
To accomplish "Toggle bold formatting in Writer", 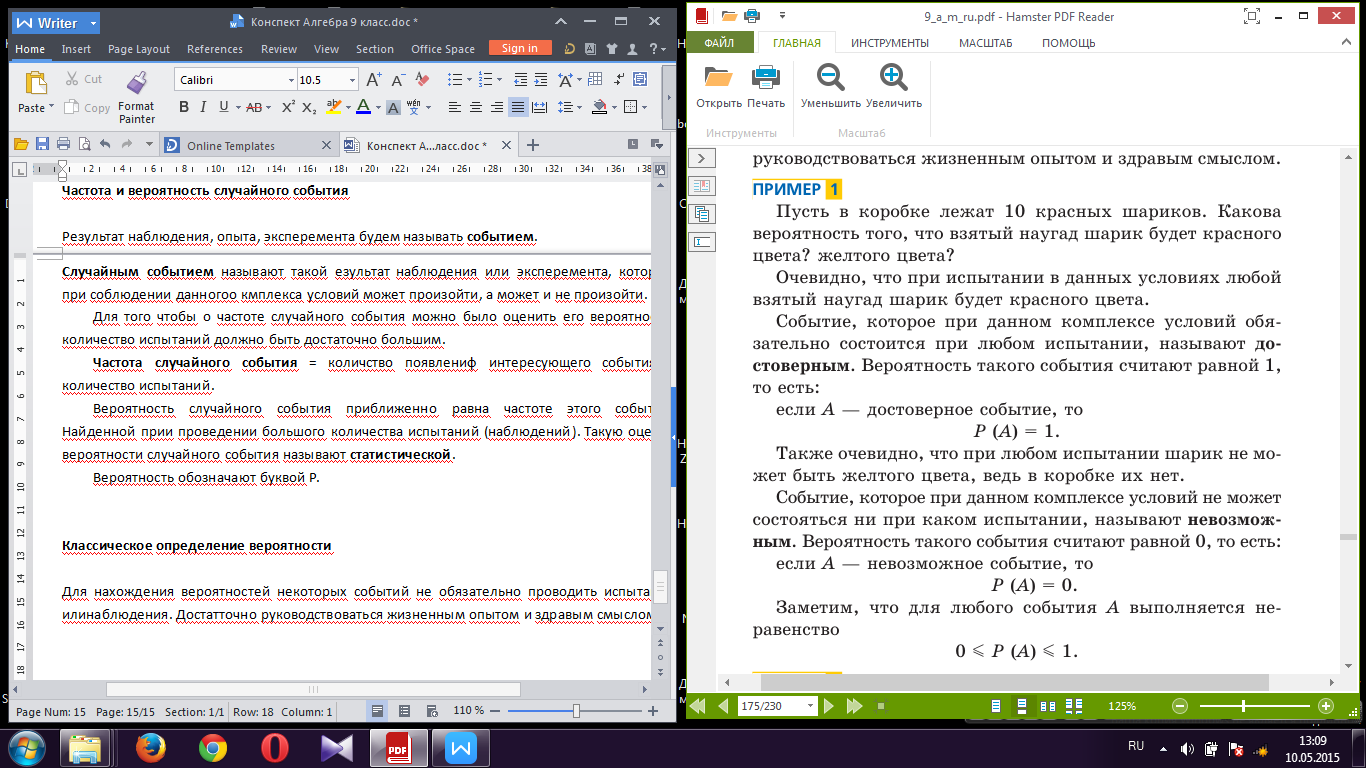I will pos(184,107).
